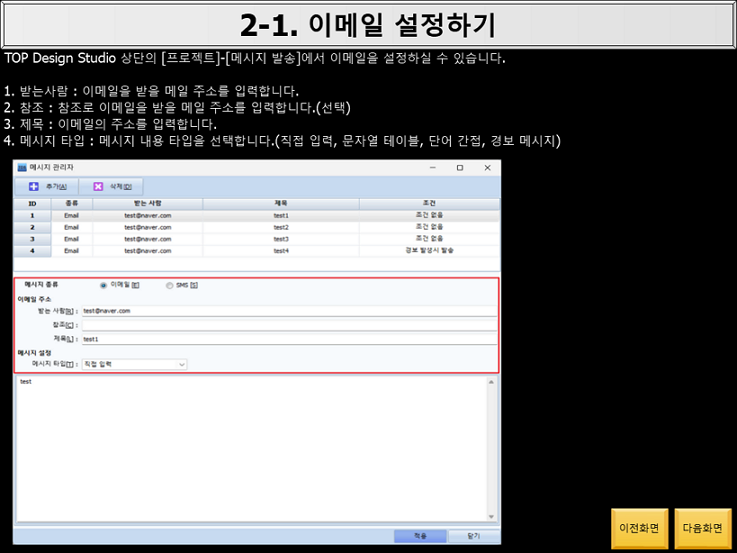Click the 조건 없음 cell in row 1
Image resolution: width=737 pixels, height=553 pixels.
tap(429, 216)
